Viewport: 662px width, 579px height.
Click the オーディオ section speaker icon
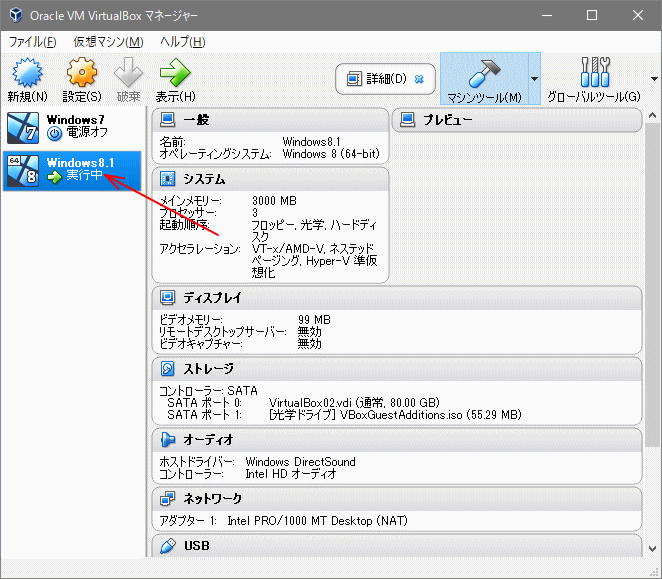168,440
